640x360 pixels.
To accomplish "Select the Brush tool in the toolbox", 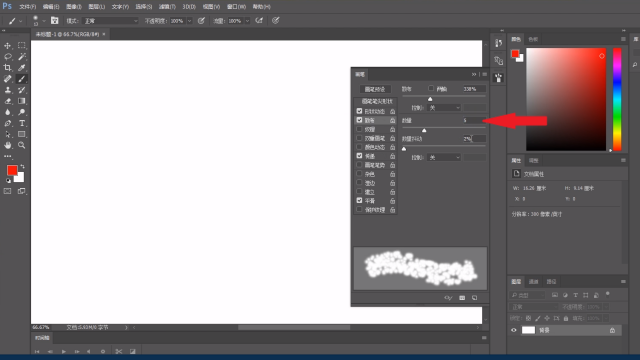I will 22,79.
